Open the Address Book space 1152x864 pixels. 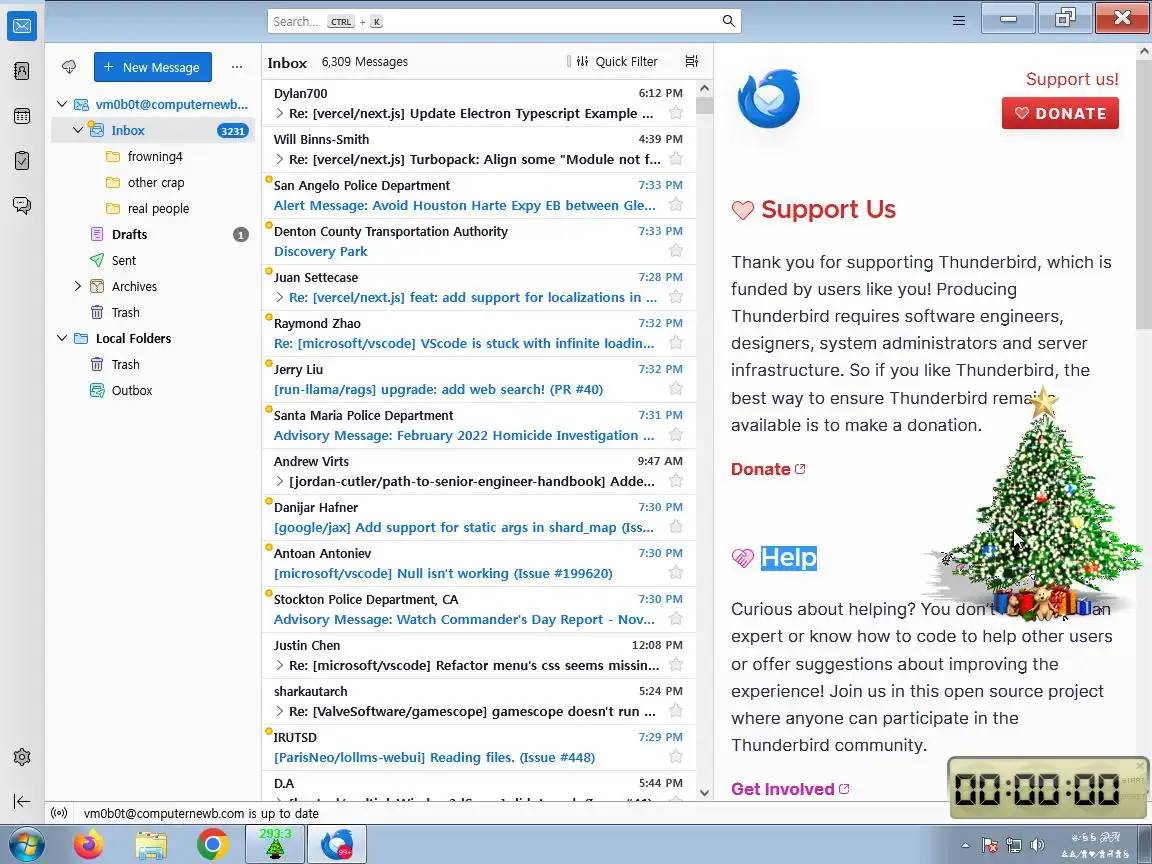tap(22, 71)
